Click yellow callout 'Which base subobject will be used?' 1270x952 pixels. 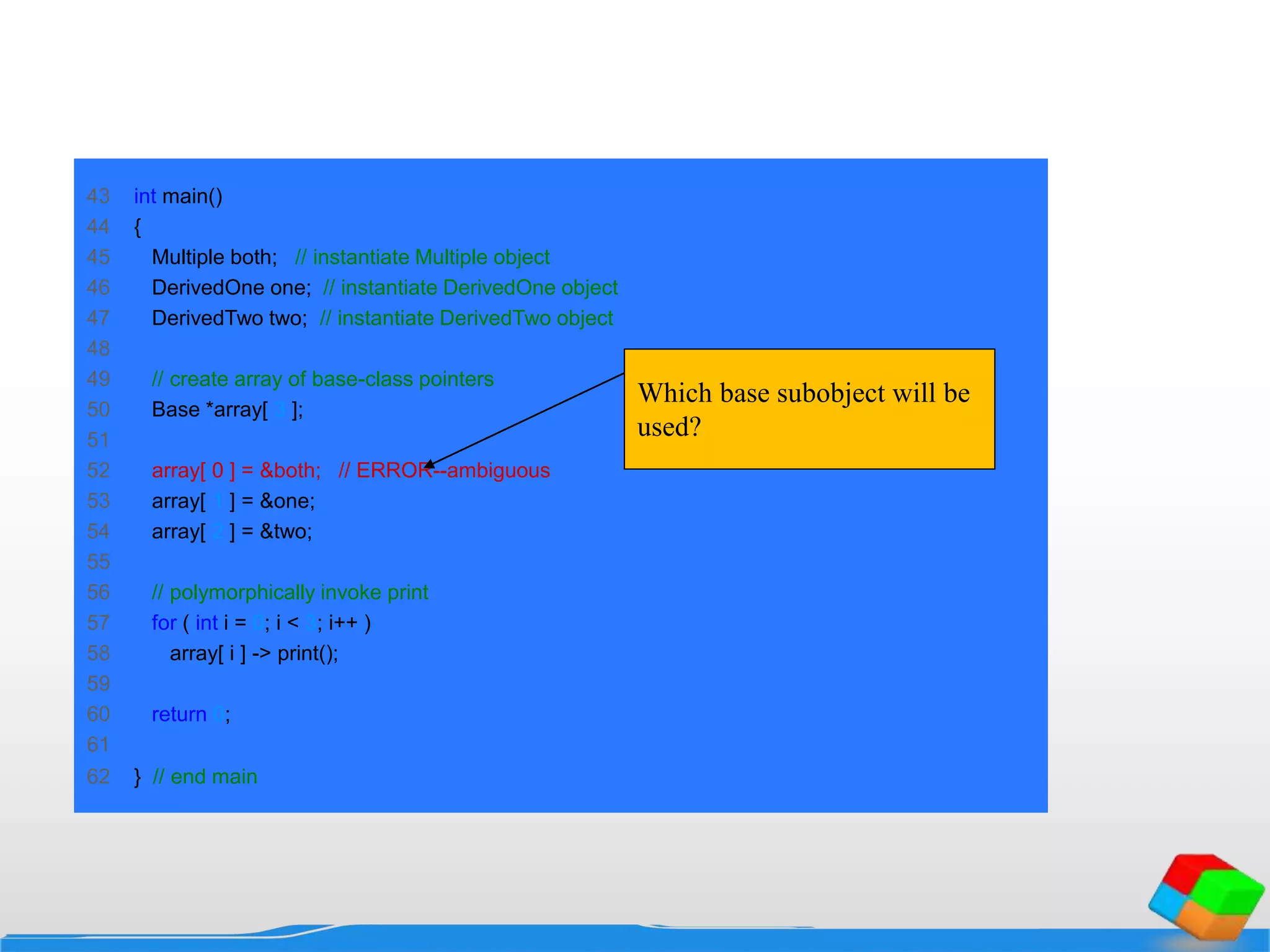click(809, 409)
